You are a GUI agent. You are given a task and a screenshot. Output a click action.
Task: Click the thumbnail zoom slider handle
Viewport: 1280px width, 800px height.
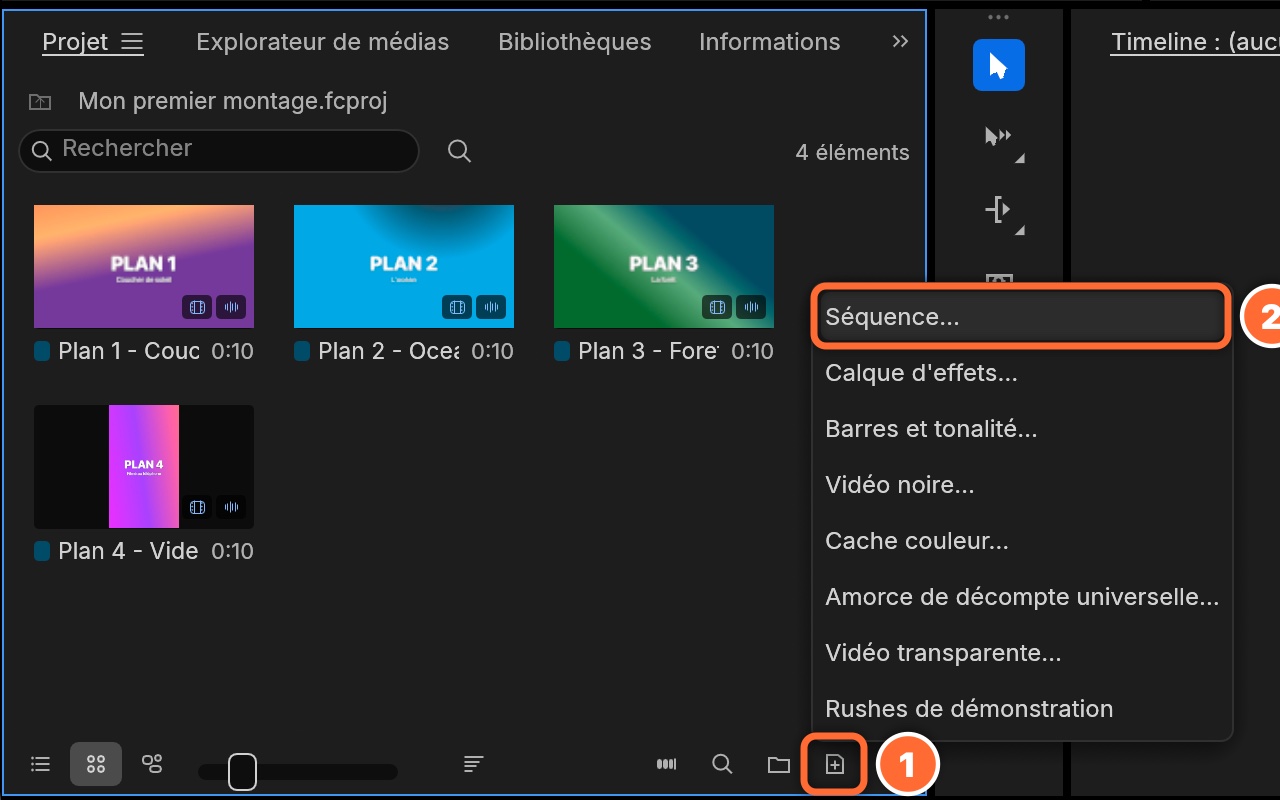(242, 772)
